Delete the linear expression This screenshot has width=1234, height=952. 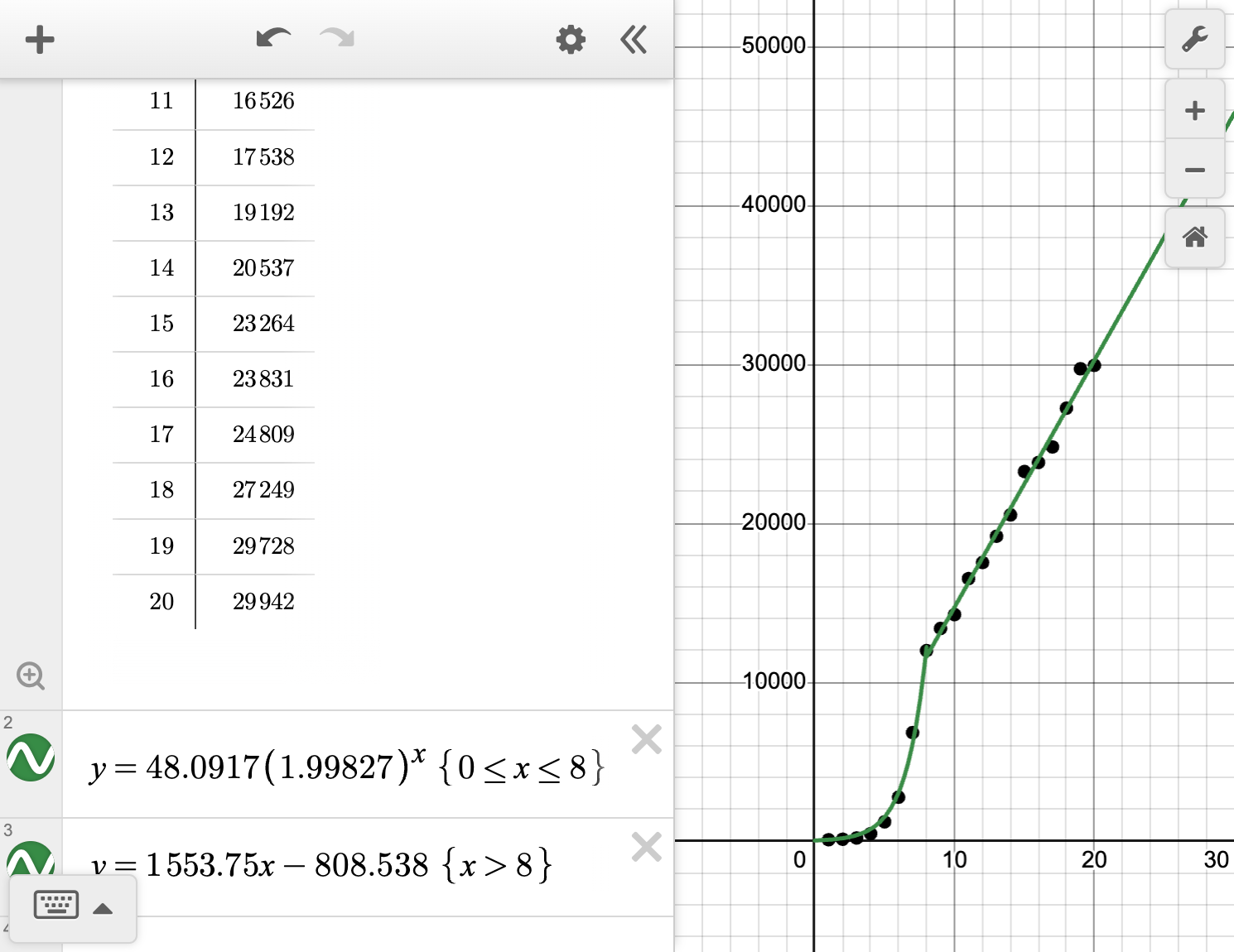(x=647, y=846)
